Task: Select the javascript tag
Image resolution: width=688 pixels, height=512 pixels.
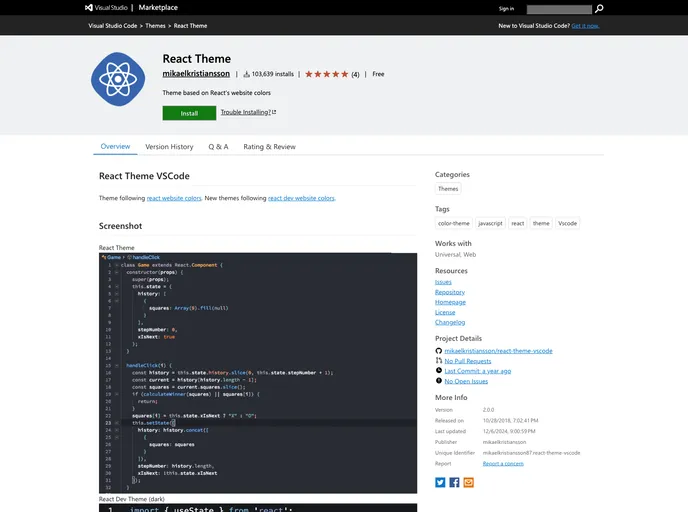Action: [x=490, y=224]
